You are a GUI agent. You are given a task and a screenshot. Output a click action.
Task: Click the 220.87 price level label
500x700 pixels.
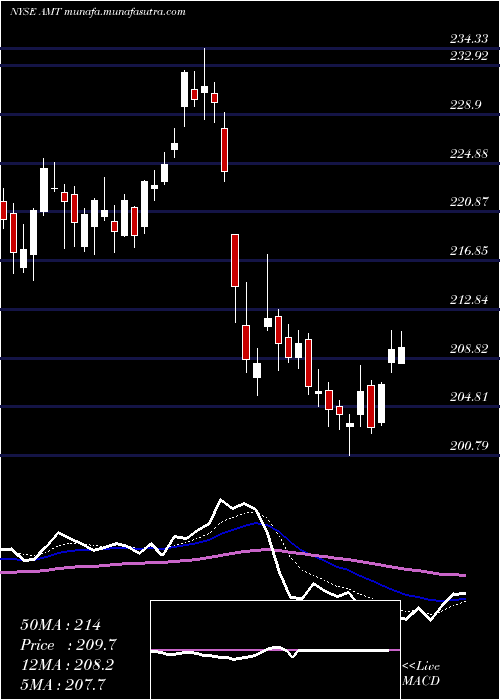click(469, 202)
